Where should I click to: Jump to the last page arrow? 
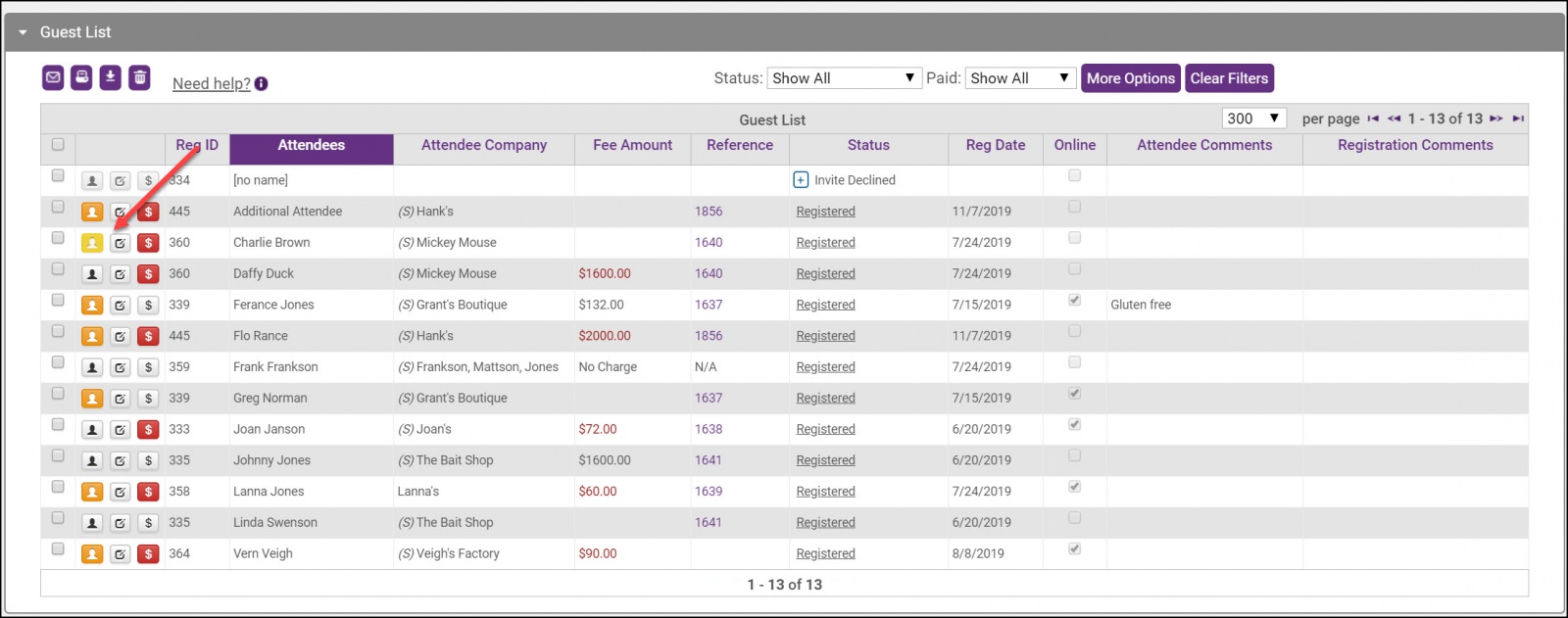tap(1518, 119)
